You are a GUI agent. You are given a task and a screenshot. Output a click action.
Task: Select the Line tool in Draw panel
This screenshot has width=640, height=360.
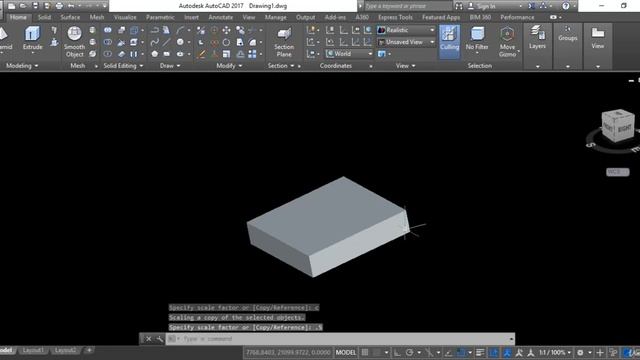167,42
